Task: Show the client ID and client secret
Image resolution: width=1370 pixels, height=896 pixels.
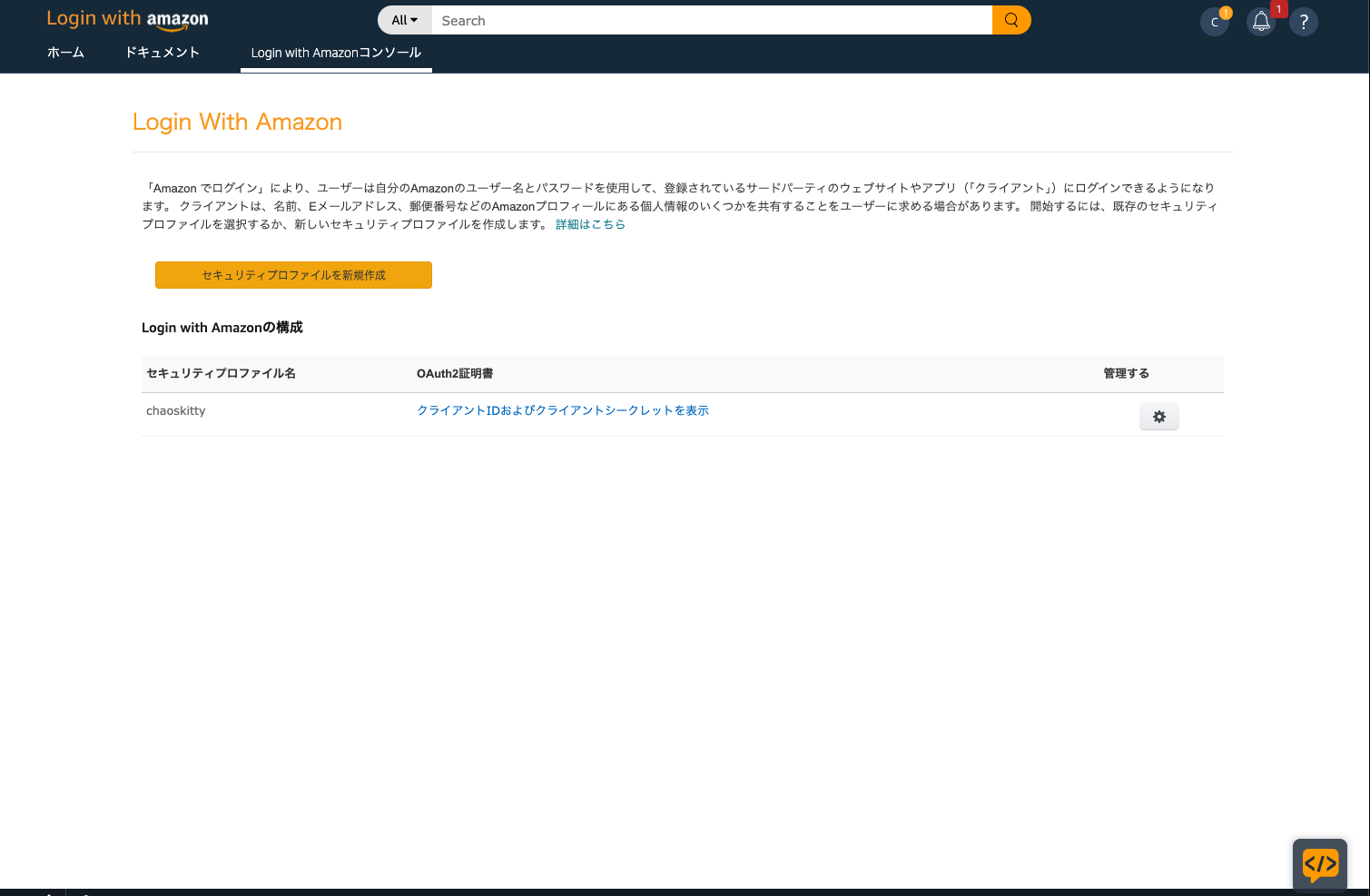Action: pyautogui.click(x=563, y=410)
